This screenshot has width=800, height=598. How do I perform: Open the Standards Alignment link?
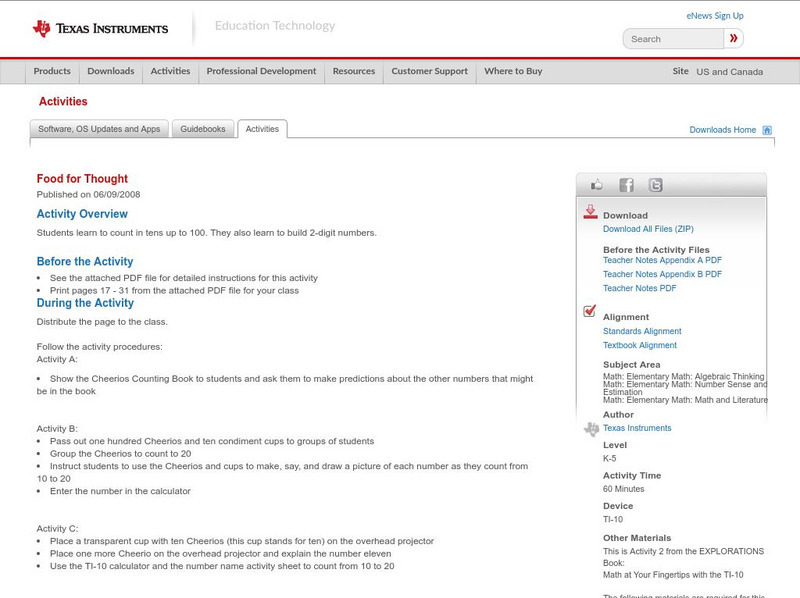pos(642,331)
